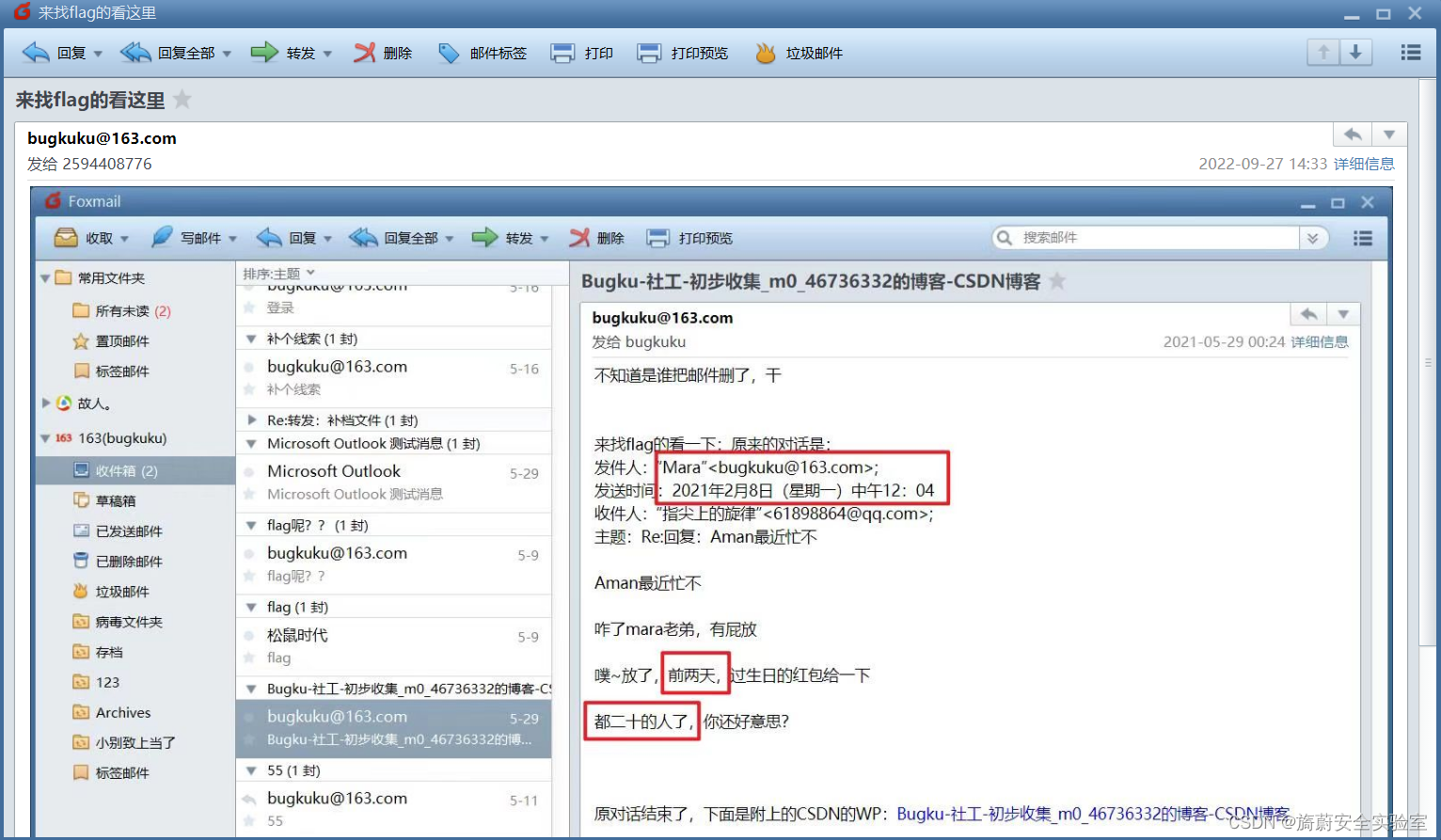Click Print (打印) in outer toolbar
1441x840 pixels.
click(582, 54)
